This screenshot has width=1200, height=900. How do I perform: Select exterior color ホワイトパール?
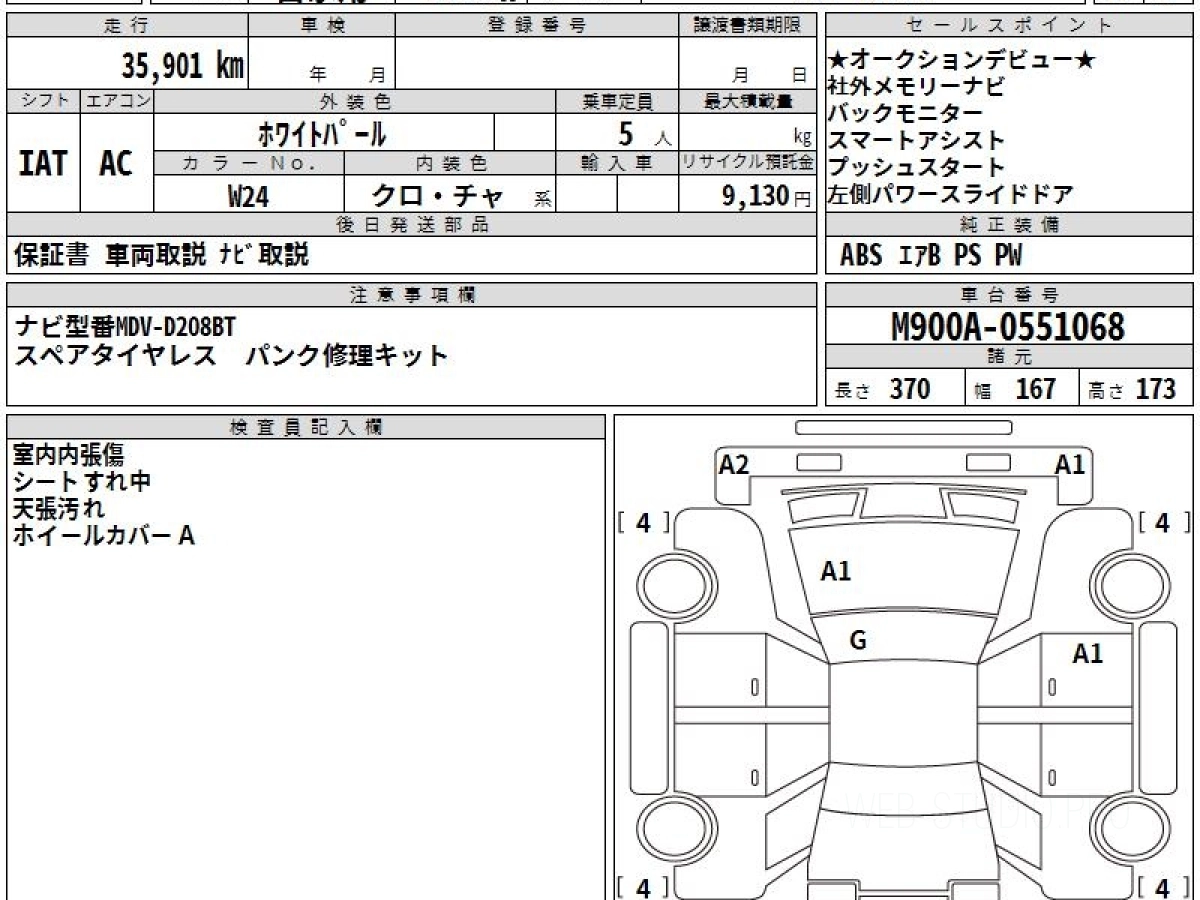[322, 132]
